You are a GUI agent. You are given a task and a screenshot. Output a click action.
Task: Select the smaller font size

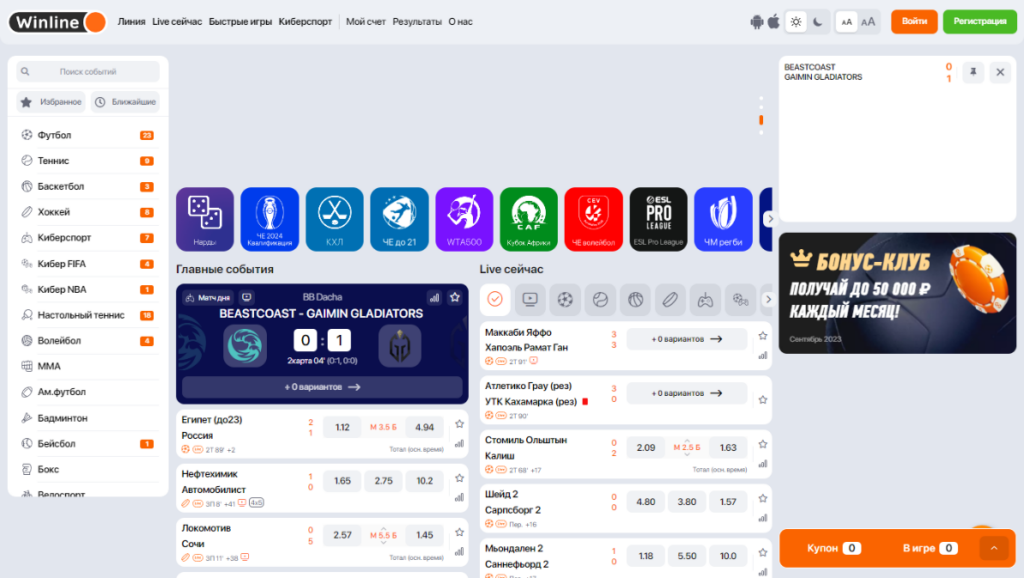[846, 22]
